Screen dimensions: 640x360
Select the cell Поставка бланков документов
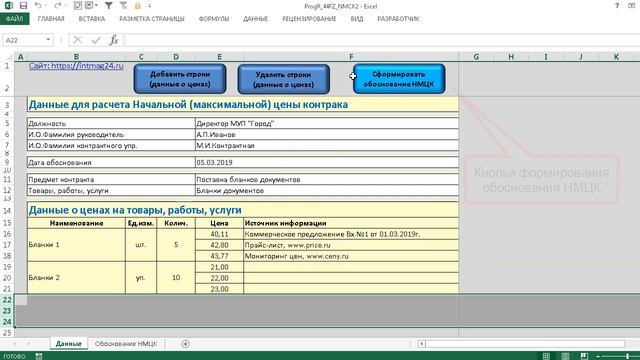click(x=327, y=180)
